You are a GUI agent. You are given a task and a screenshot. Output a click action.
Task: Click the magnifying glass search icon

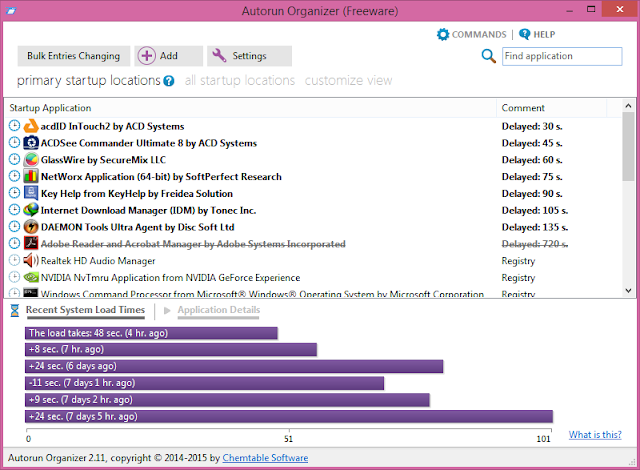488,56
